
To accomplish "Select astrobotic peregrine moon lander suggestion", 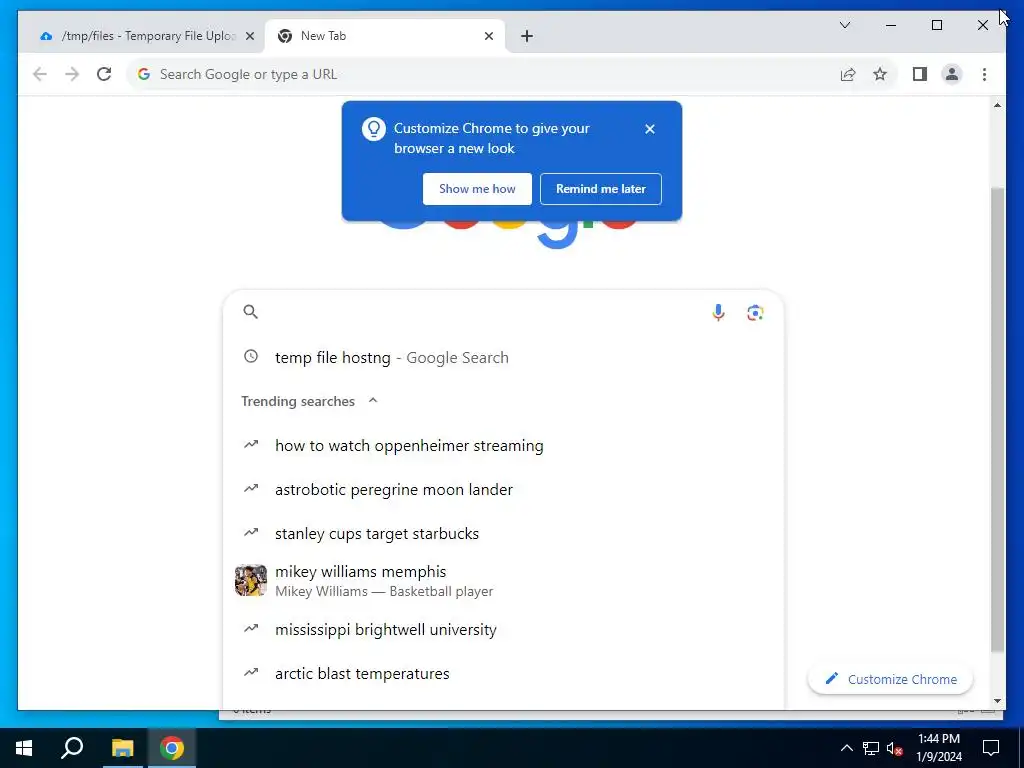I will tap(503, 489).
